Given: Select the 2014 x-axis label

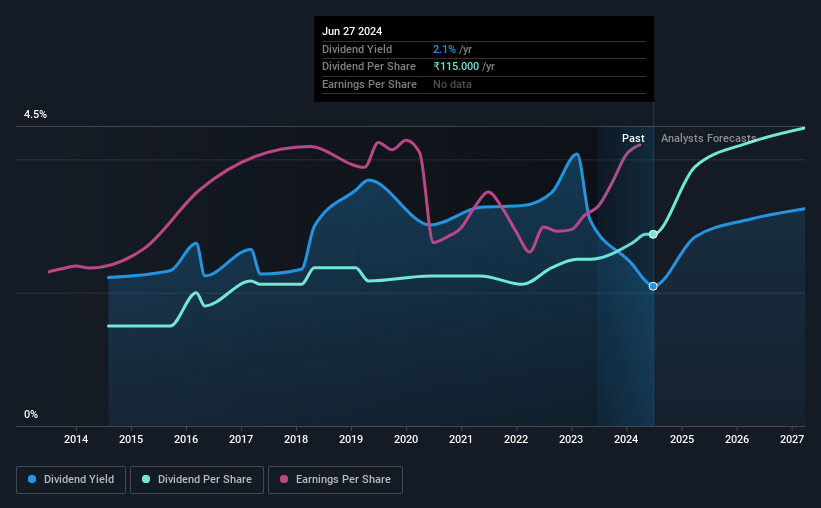Looking at the screenshot, I should [x=76, y=439].
